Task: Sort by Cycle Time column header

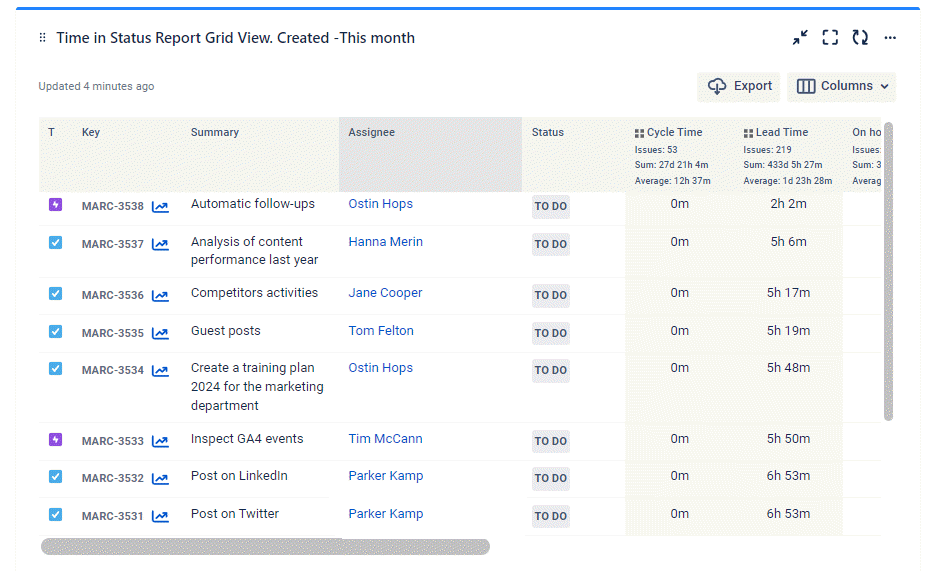Action: coord(674,133)
